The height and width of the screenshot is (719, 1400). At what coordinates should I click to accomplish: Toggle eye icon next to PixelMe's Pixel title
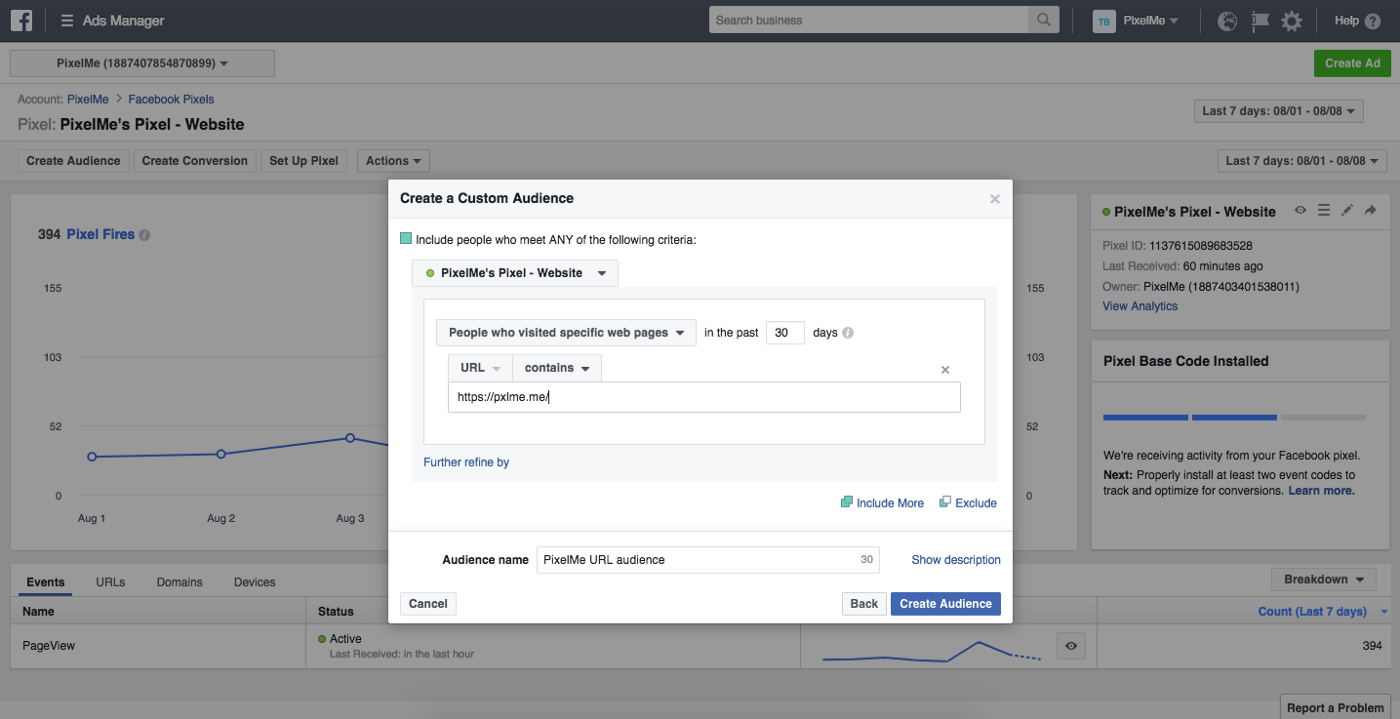pyautogui.click(x=1300, y=211)
